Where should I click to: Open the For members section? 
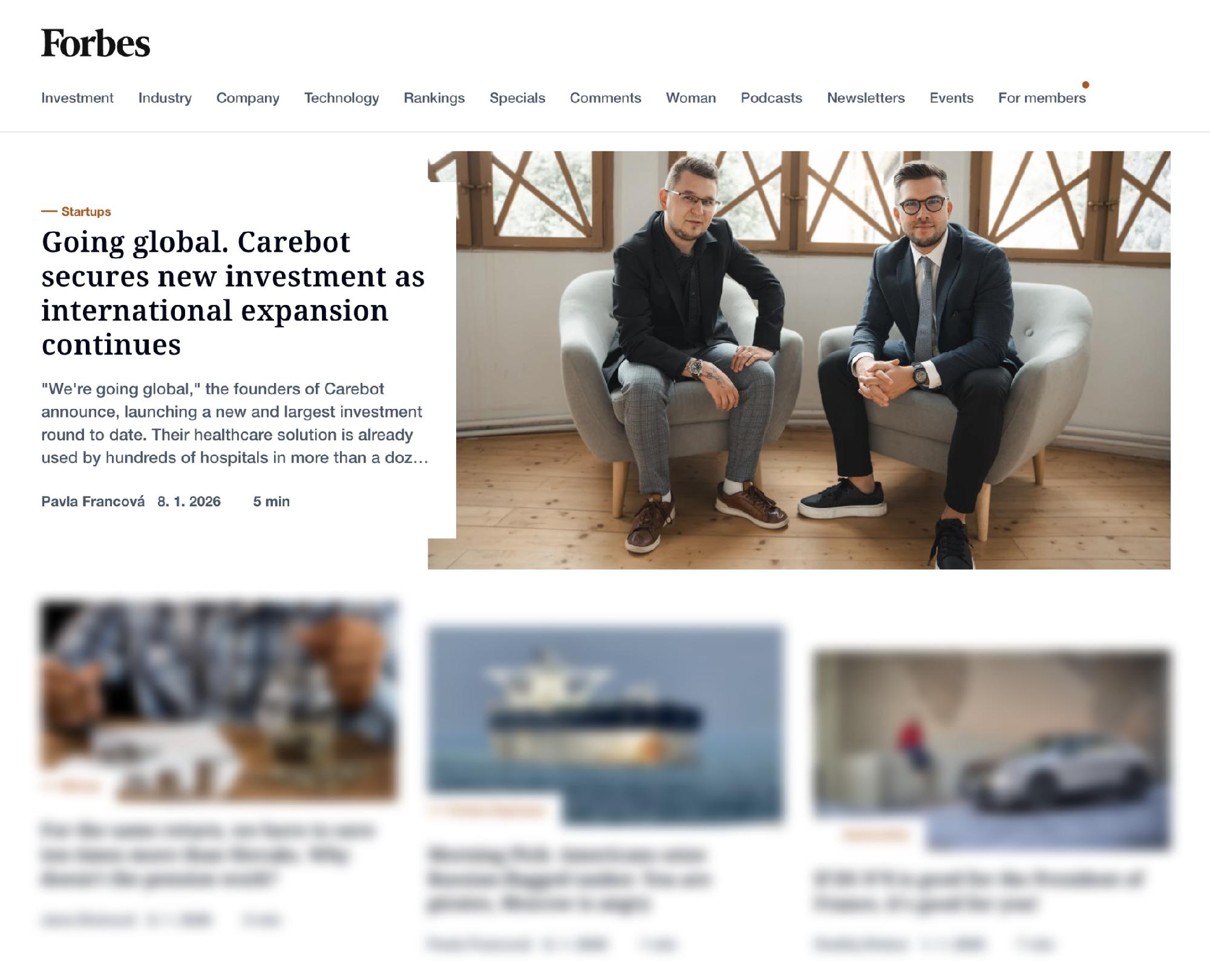pyautogui.click(x=1042, y=98)
